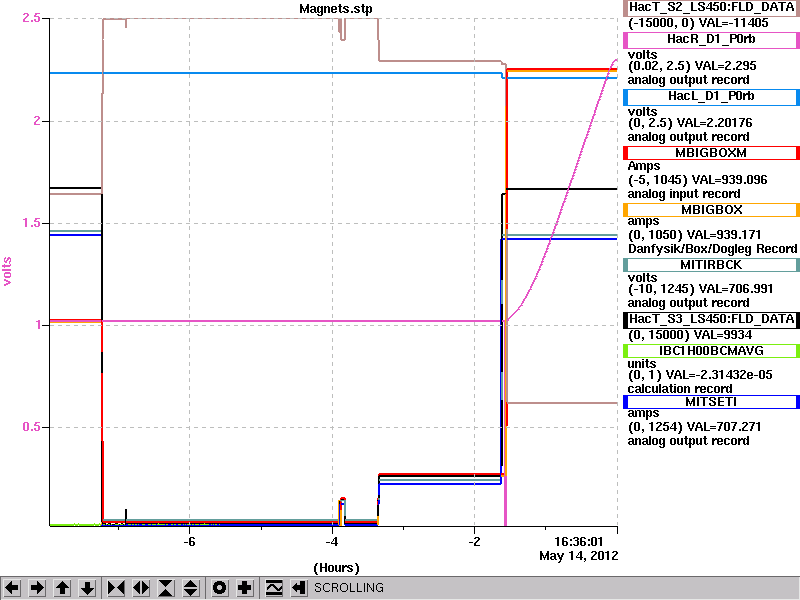The image size is (800, 600).
Task: Select the MITIRBCK teal legend entry
Action: coord(711,265)
